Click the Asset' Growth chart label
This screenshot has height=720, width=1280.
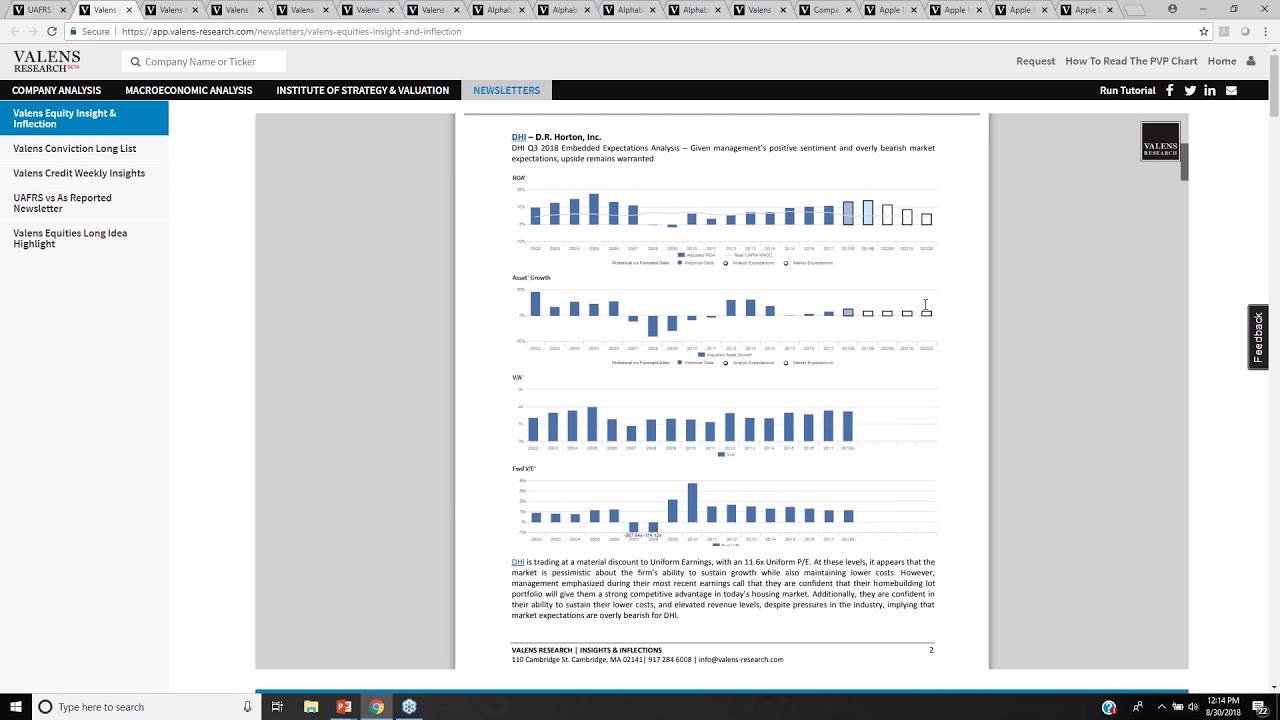click(531, 278)
